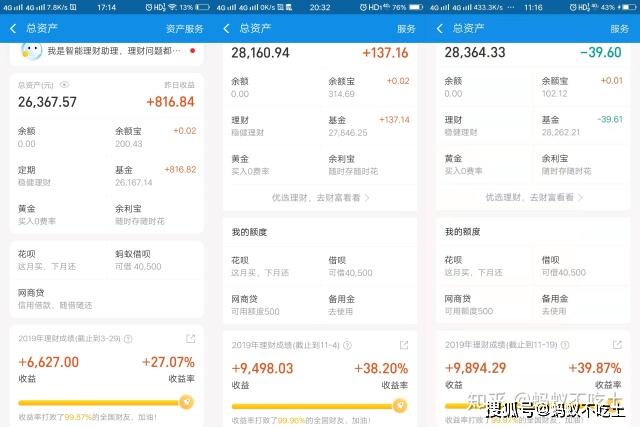Open 网商贷 可用额度500 in middle screen
This screenshot has height=427, width=640.
pos(271,305)
